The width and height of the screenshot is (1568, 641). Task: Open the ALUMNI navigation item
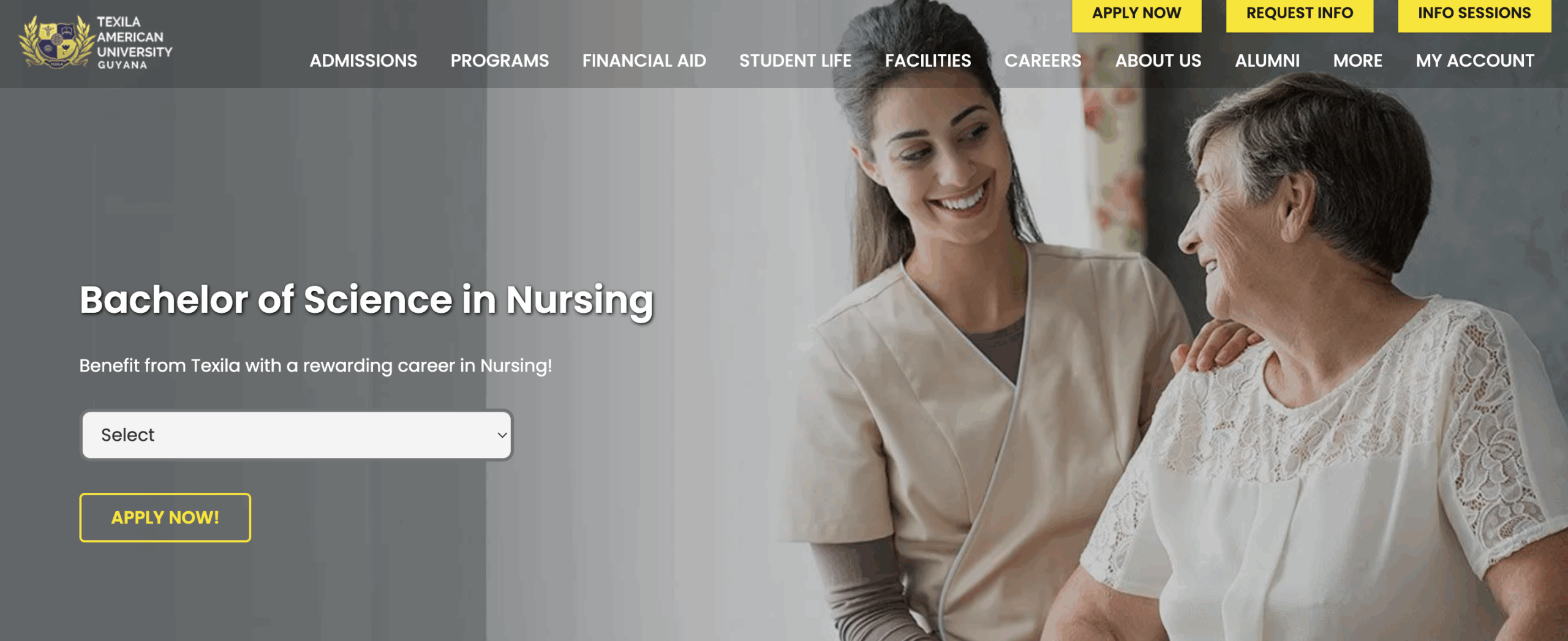(1267, 60)
